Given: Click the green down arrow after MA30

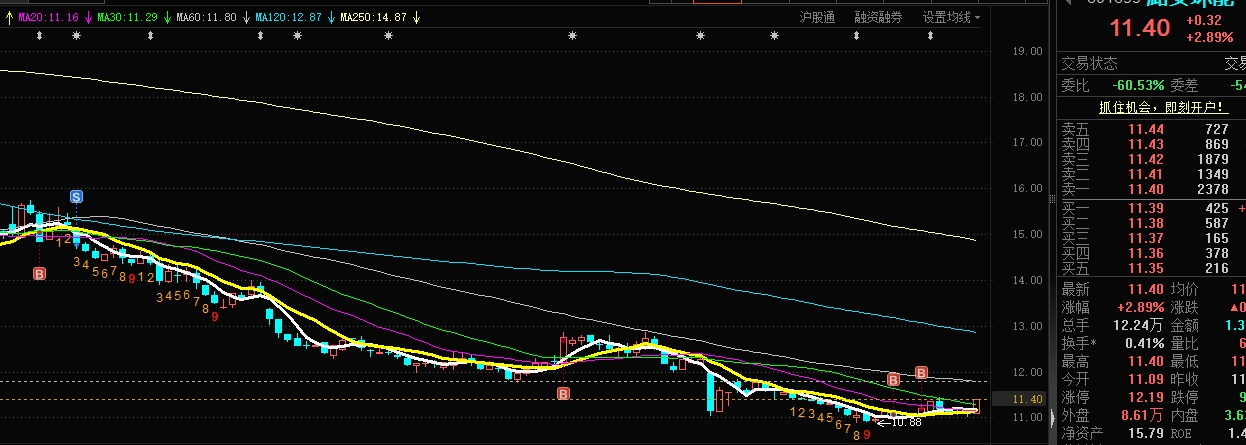Looking at the screenshot, I should tap(166, 17).
